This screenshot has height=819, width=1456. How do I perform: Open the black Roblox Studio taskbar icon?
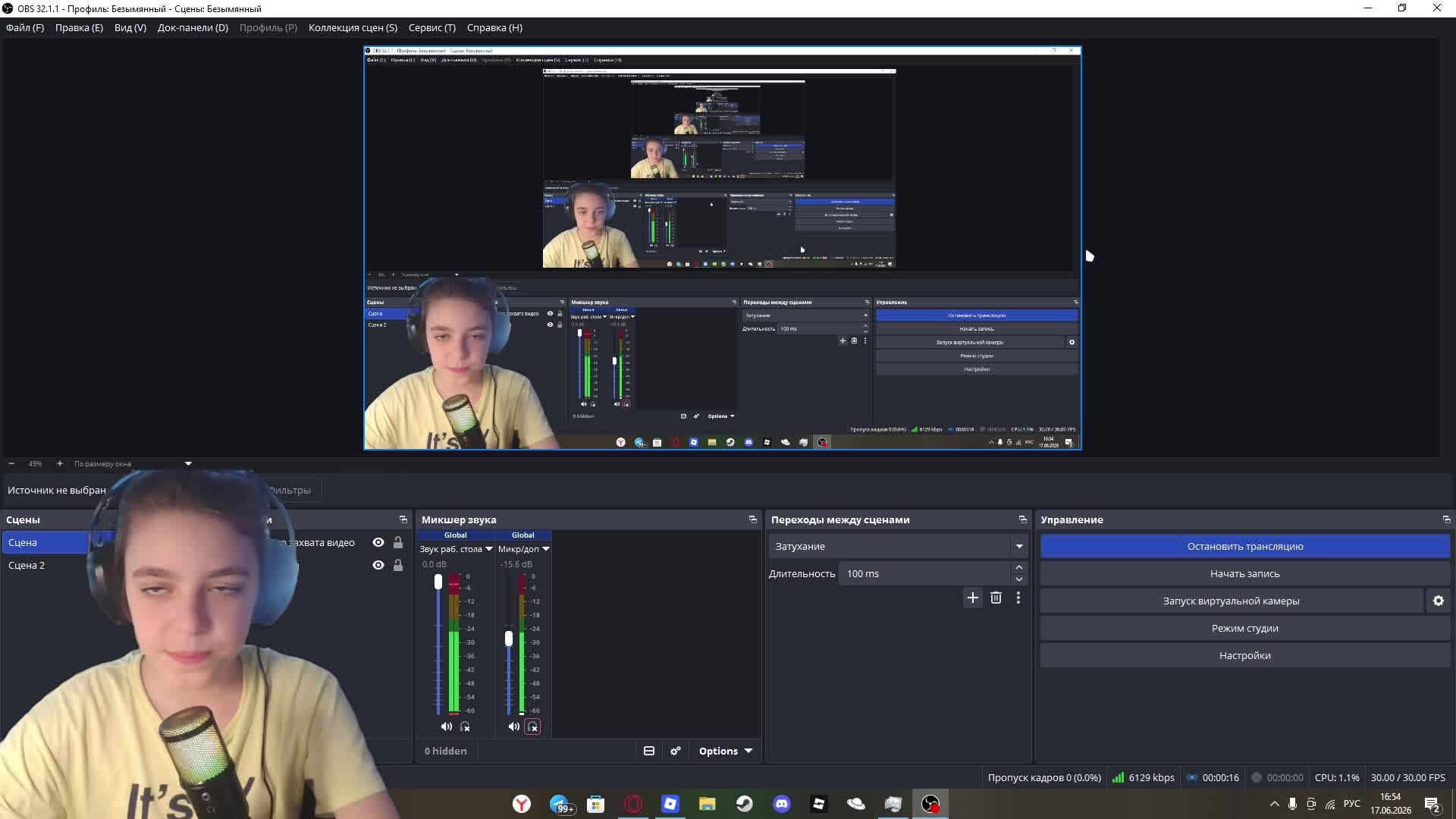click(819, 804)
